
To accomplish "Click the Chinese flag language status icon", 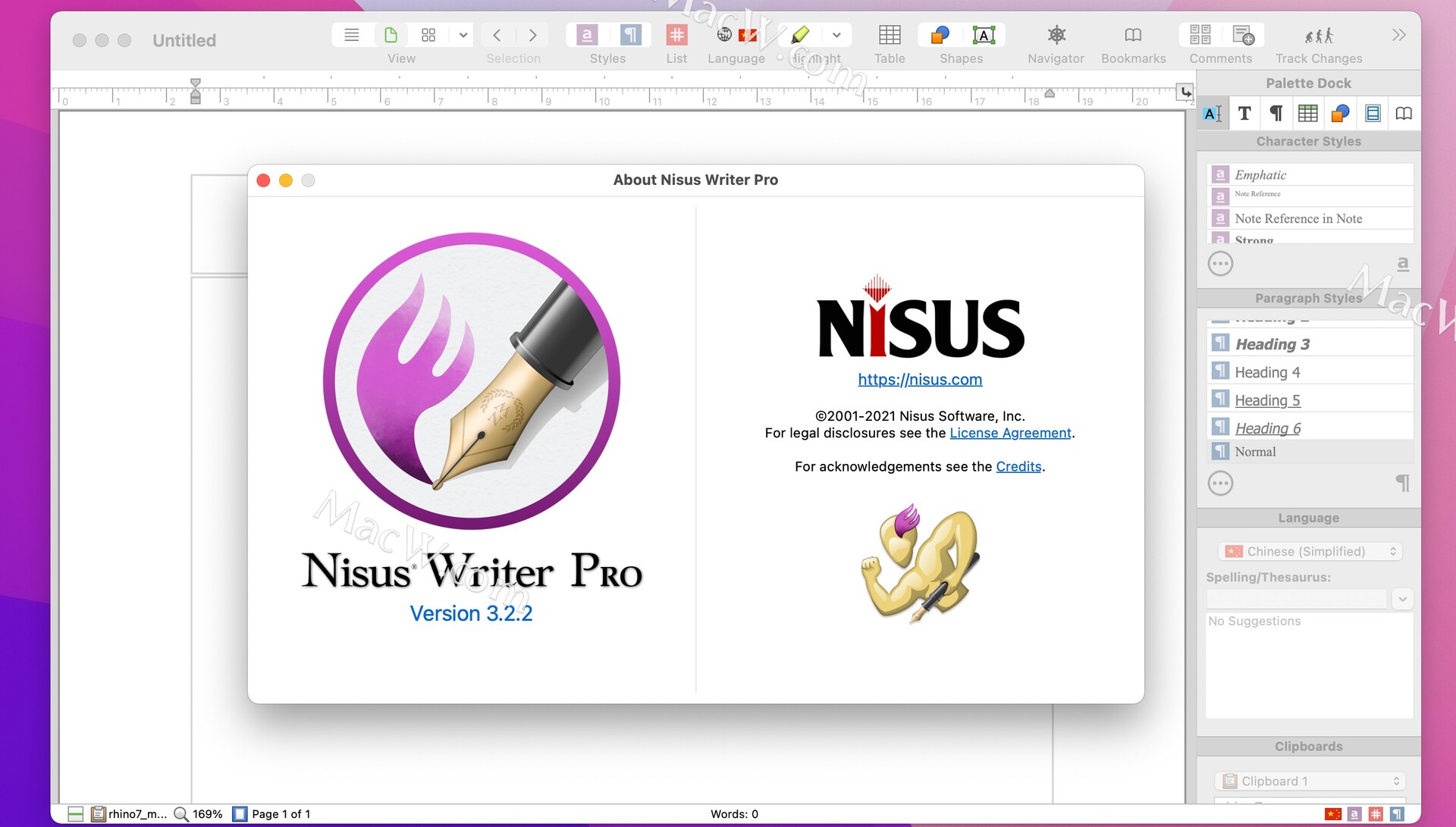I will pos(1332,814).
